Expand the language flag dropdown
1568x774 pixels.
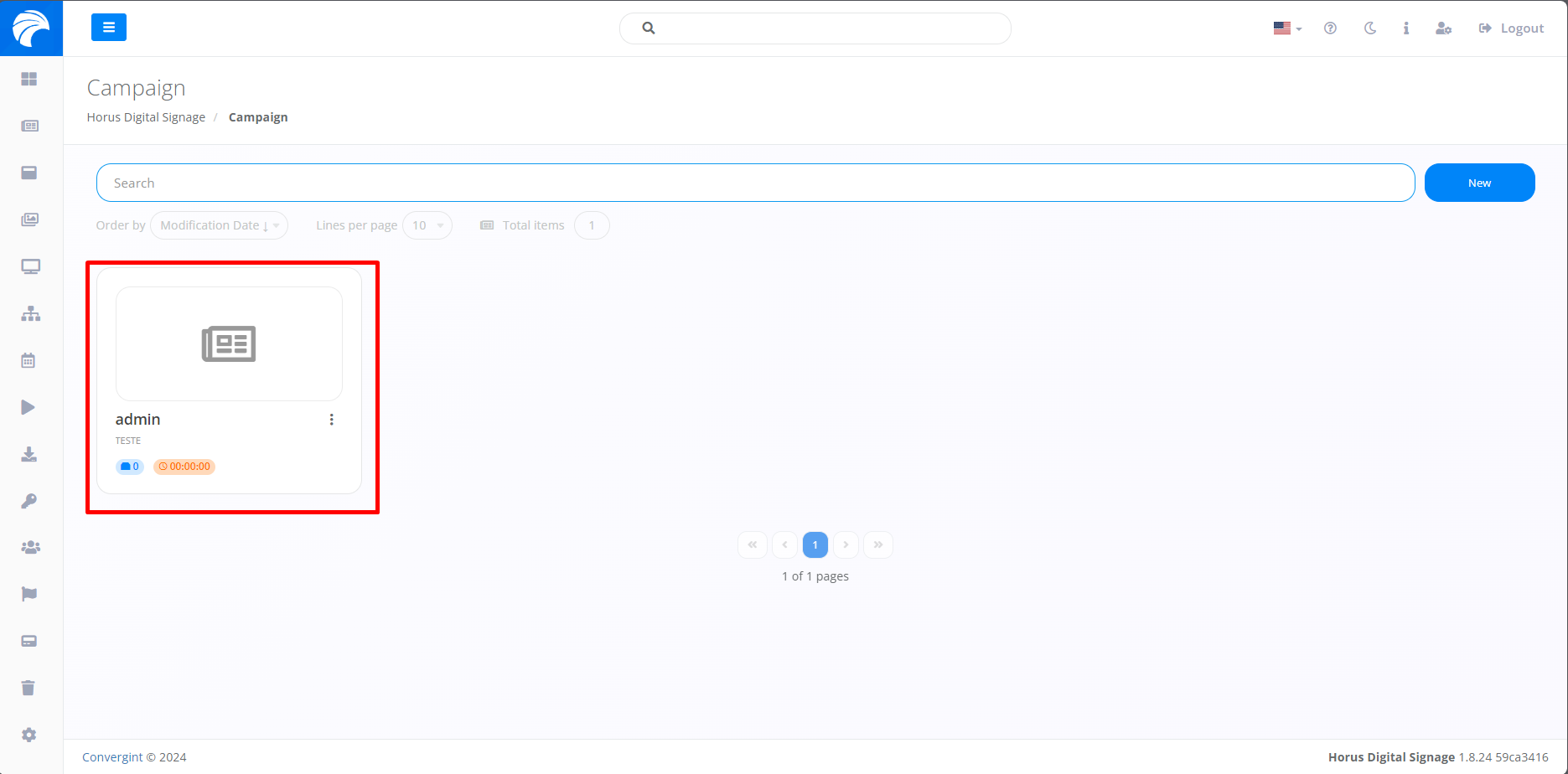coord(1286,28)
